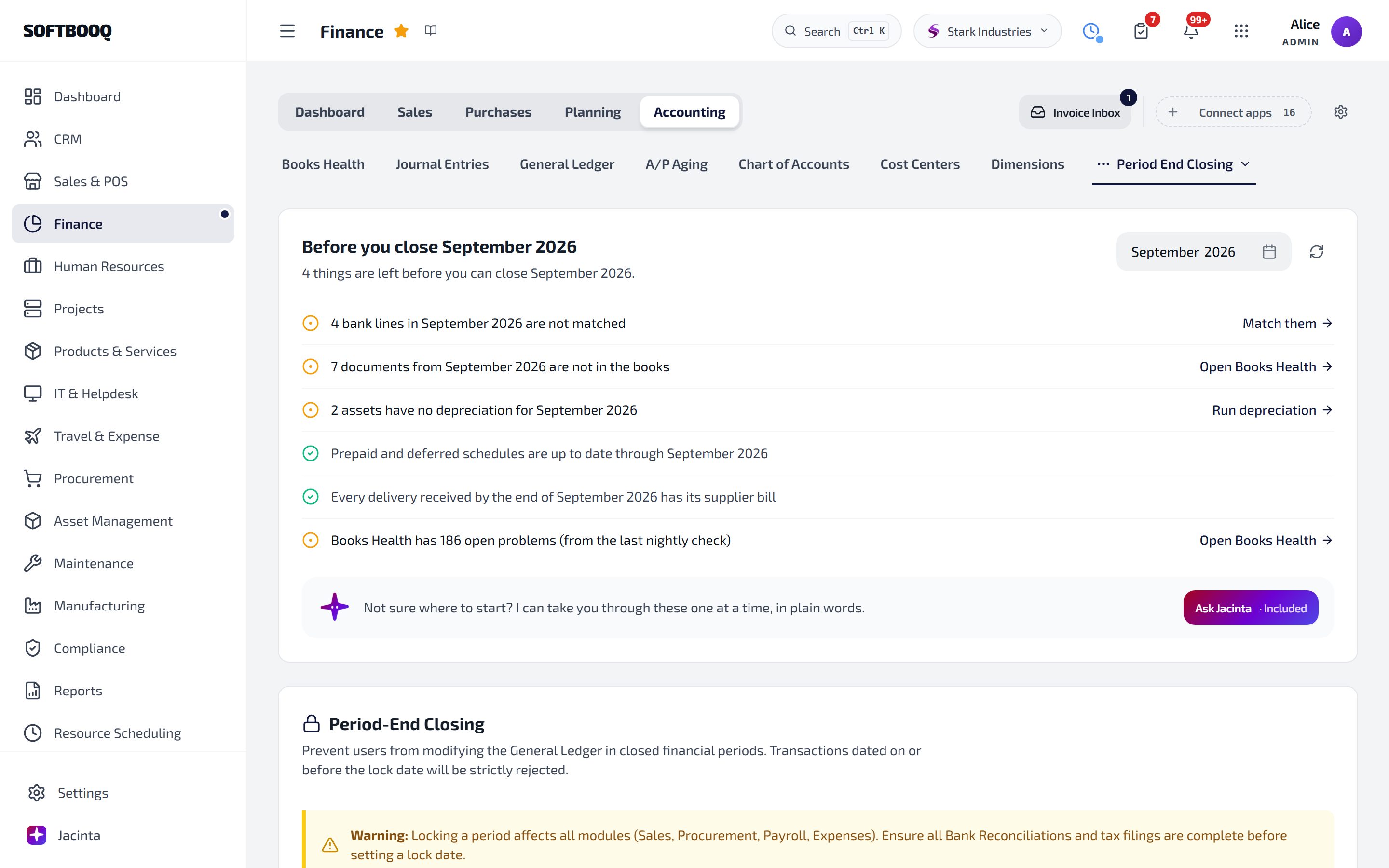Toggle the hamburger sidebar menu
This screenshot has width=1389, height=868.
287,31
